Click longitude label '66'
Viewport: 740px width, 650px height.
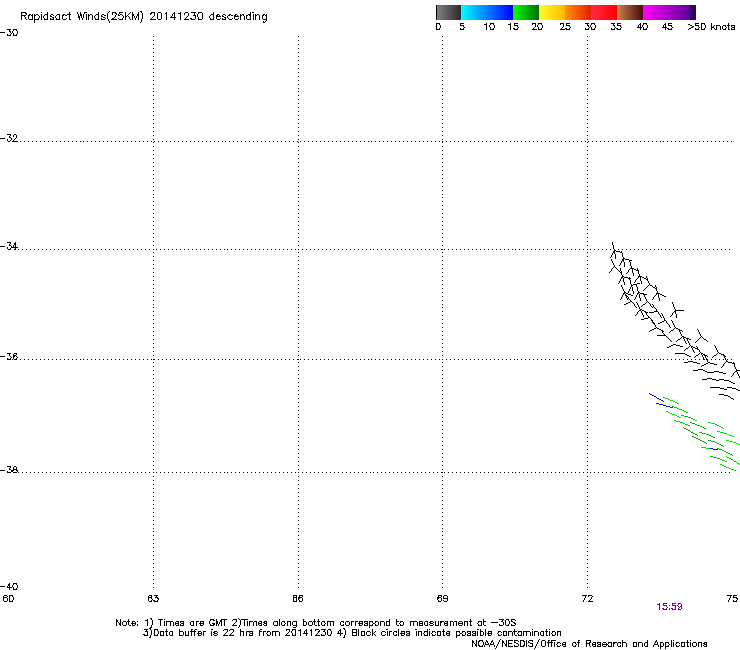(x=298, y=599)
